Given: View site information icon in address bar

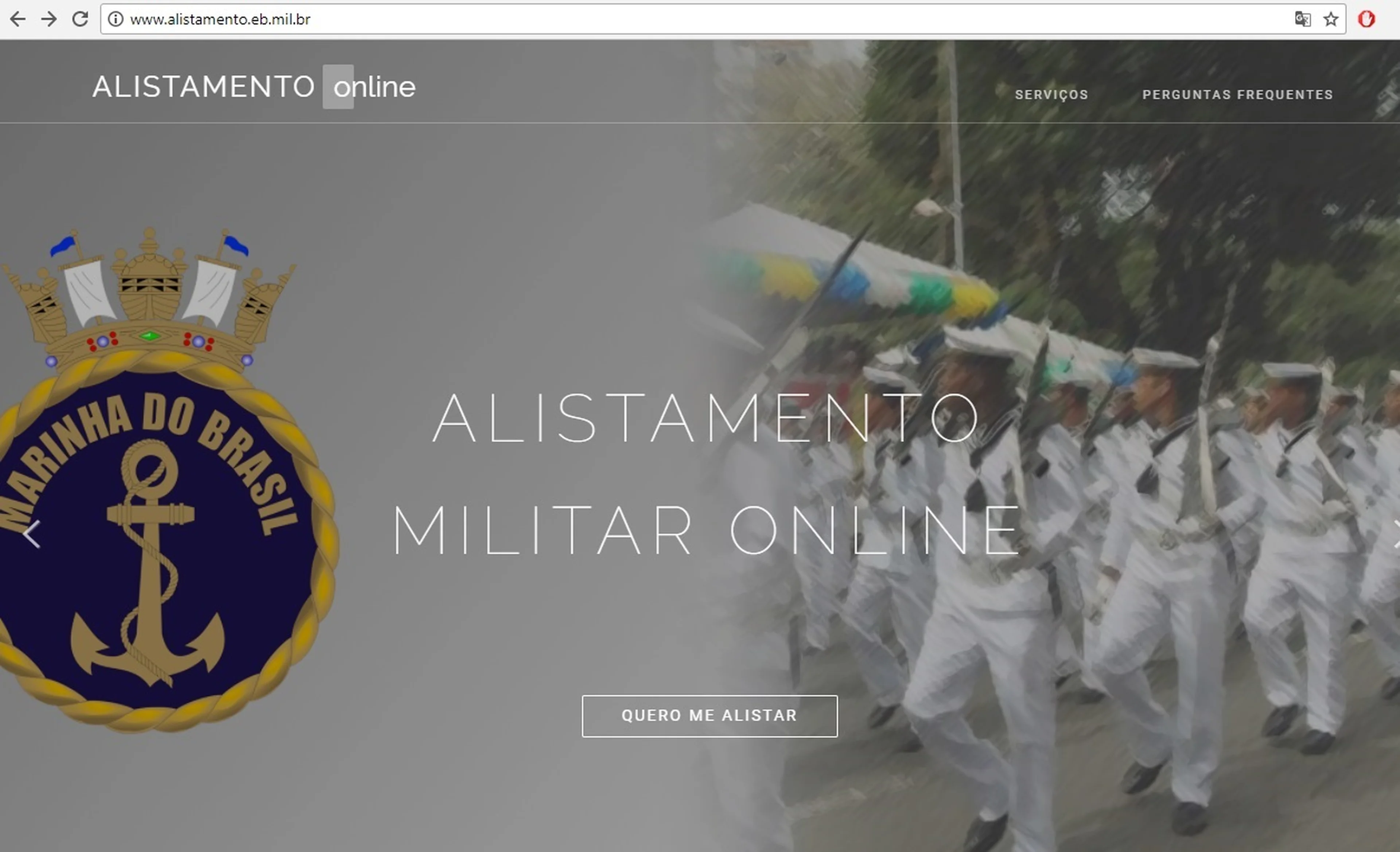Looking at the screenshot, I should point(115,19).
